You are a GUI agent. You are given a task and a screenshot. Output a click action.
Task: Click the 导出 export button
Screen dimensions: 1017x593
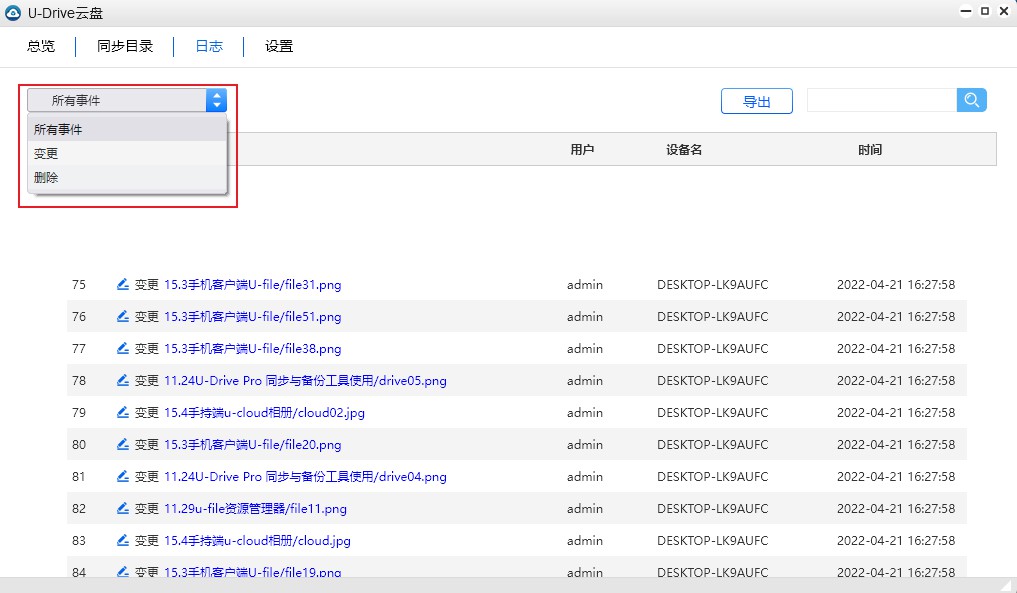757,101
